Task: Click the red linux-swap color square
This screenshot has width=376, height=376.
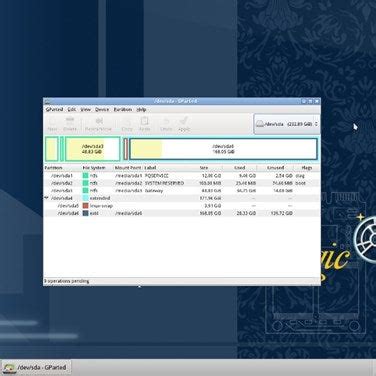Action: [86, 206]
